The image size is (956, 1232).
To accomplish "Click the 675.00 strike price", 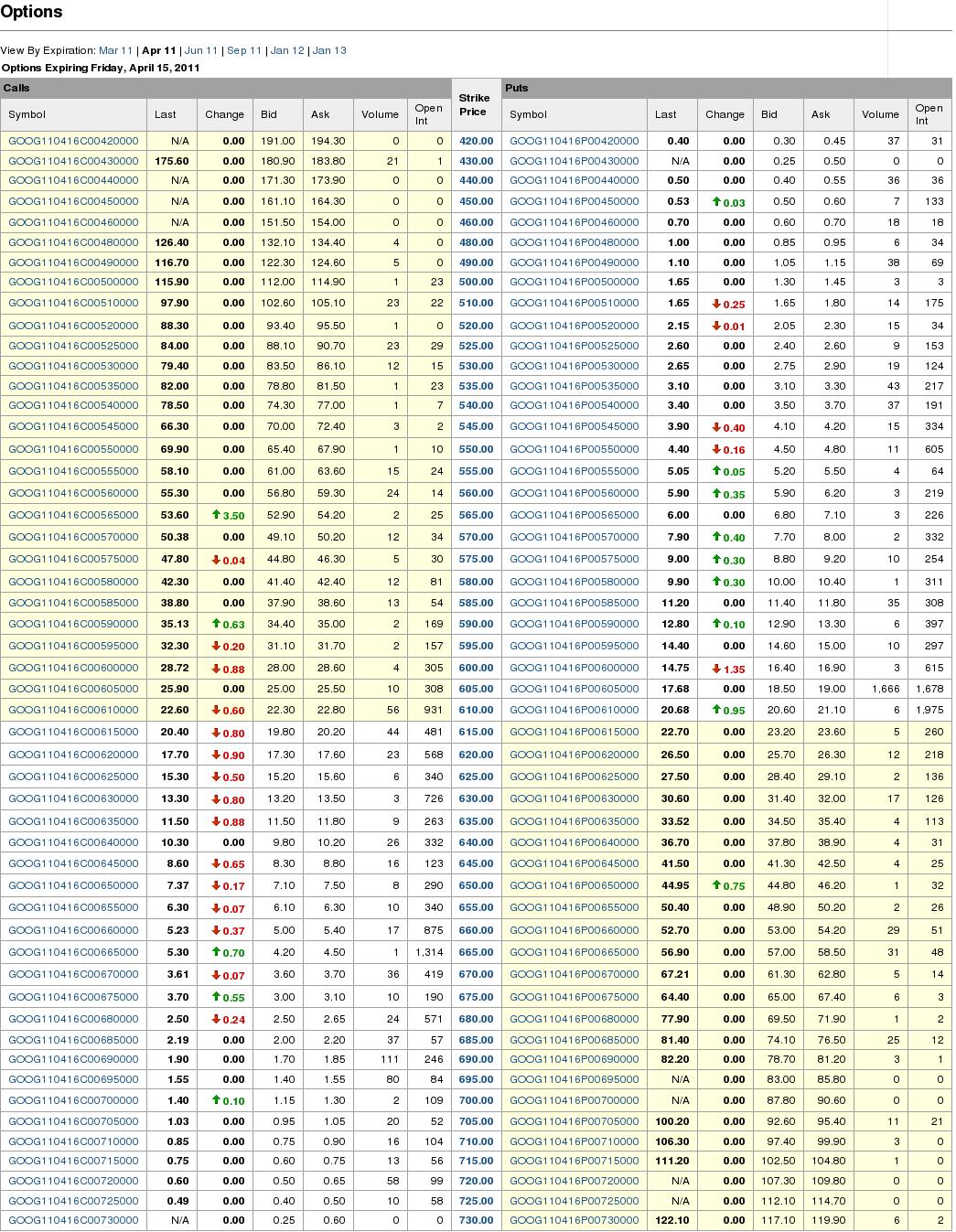I will tap(476, 997).
